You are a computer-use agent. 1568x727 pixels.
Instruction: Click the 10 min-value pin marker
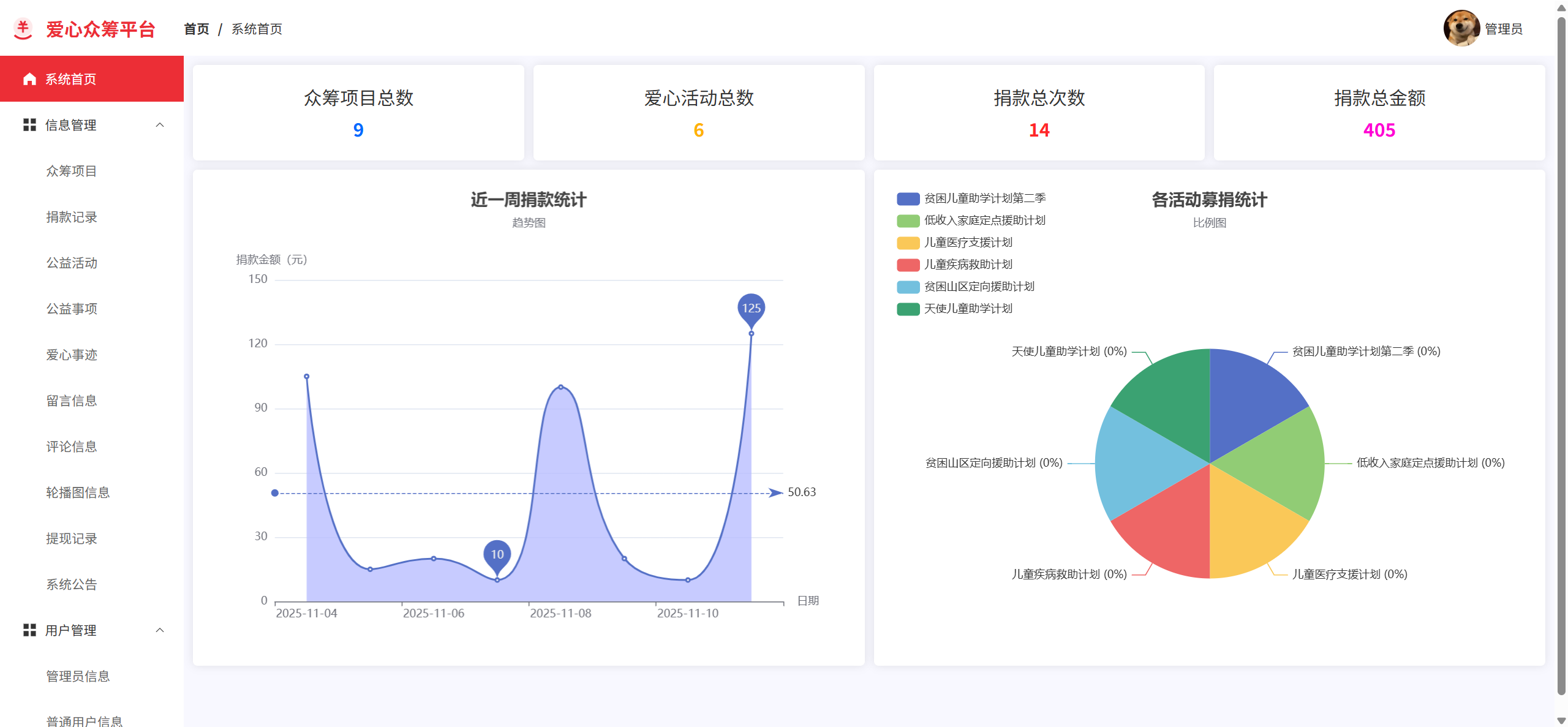point(497,554)
